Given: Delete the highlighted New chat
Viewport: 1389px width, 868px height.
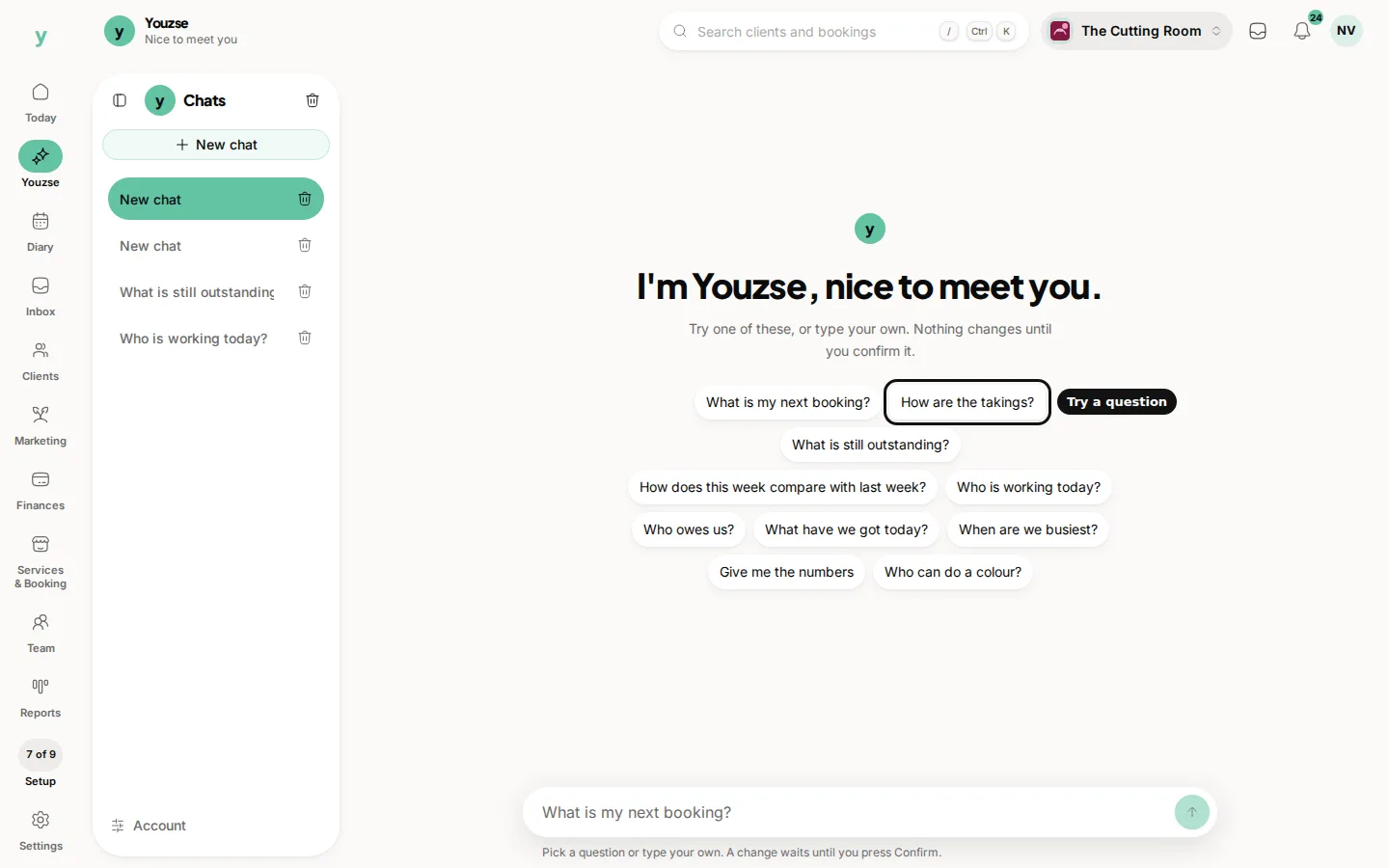Looking at the screenshot, I should pos(305,199).
